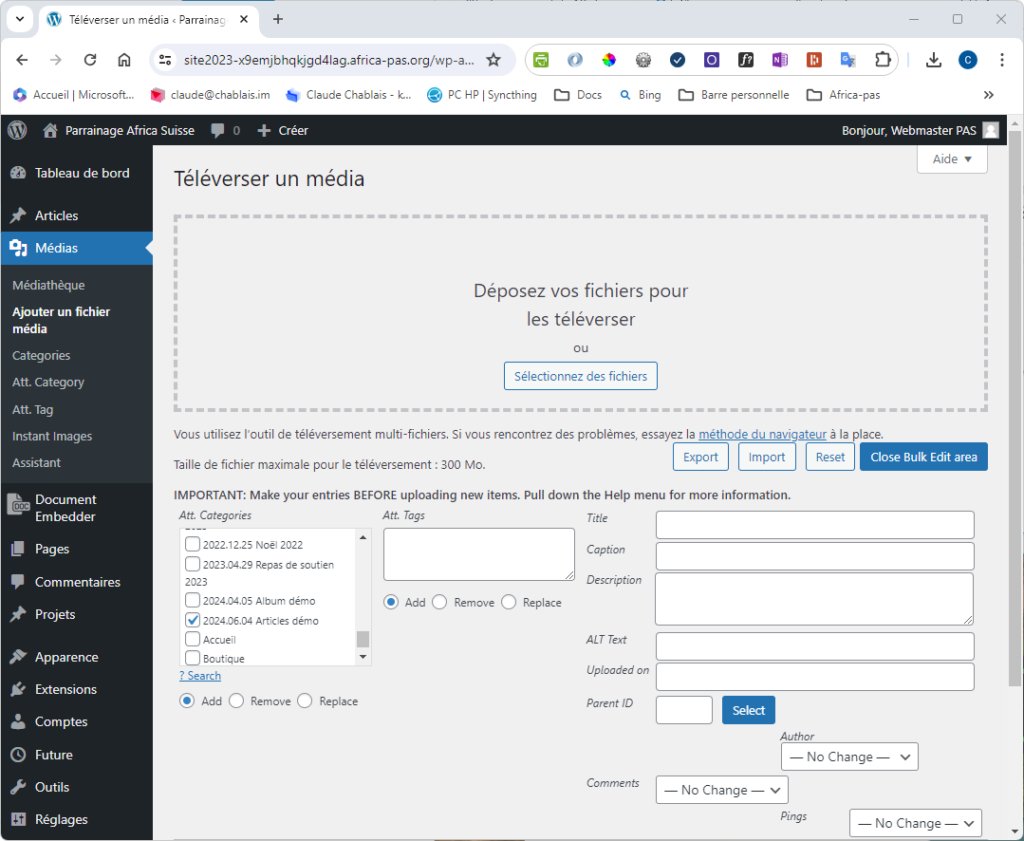Uncheck the 2024.06.04 Articles démo category
Screen dimensions: 1024x841
point(193,620)
